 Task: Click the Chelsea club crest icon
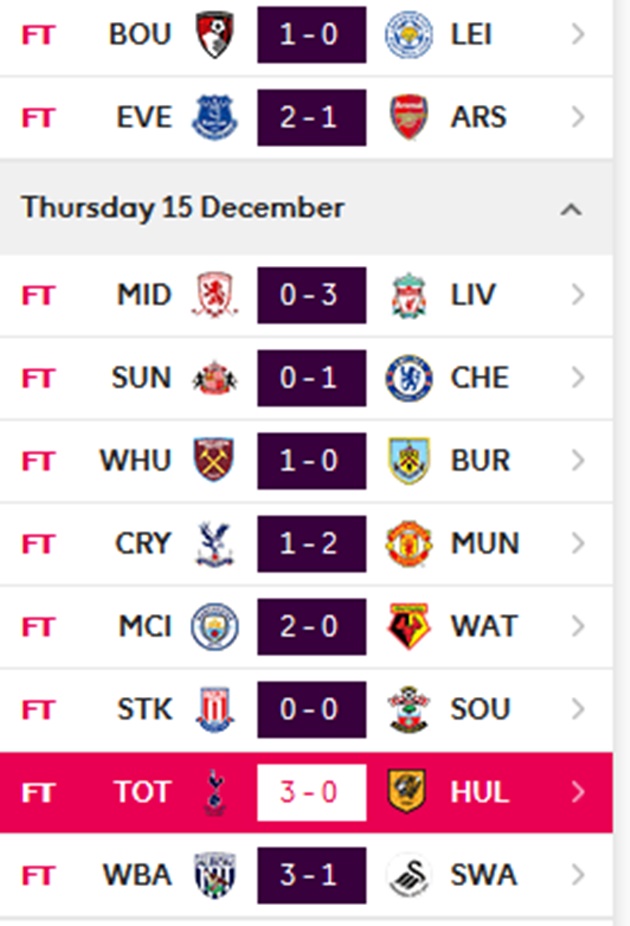[408, 378]
